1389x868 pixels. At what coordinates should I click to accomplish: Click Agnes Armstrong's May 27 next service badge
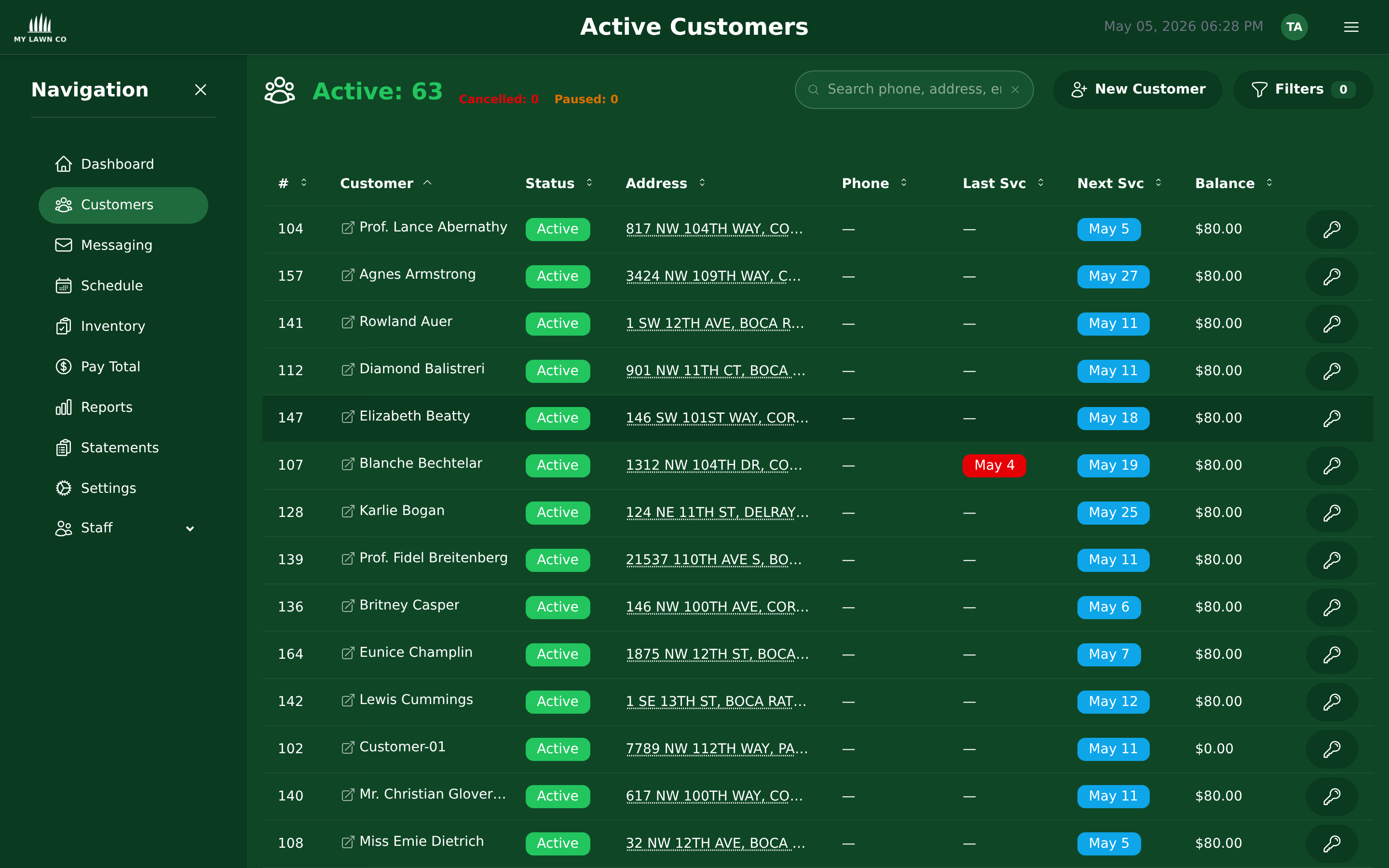pyautogui.click(x=1113, y=277)
